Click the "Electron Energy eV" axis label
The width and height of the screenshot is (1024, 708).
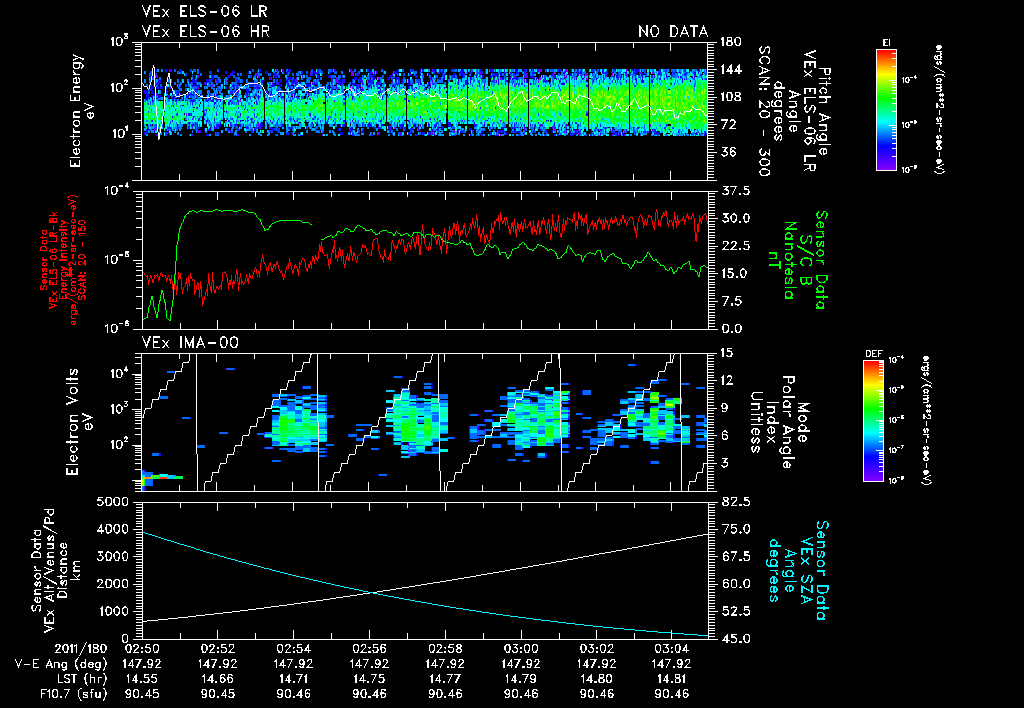[x=85, y=111]
